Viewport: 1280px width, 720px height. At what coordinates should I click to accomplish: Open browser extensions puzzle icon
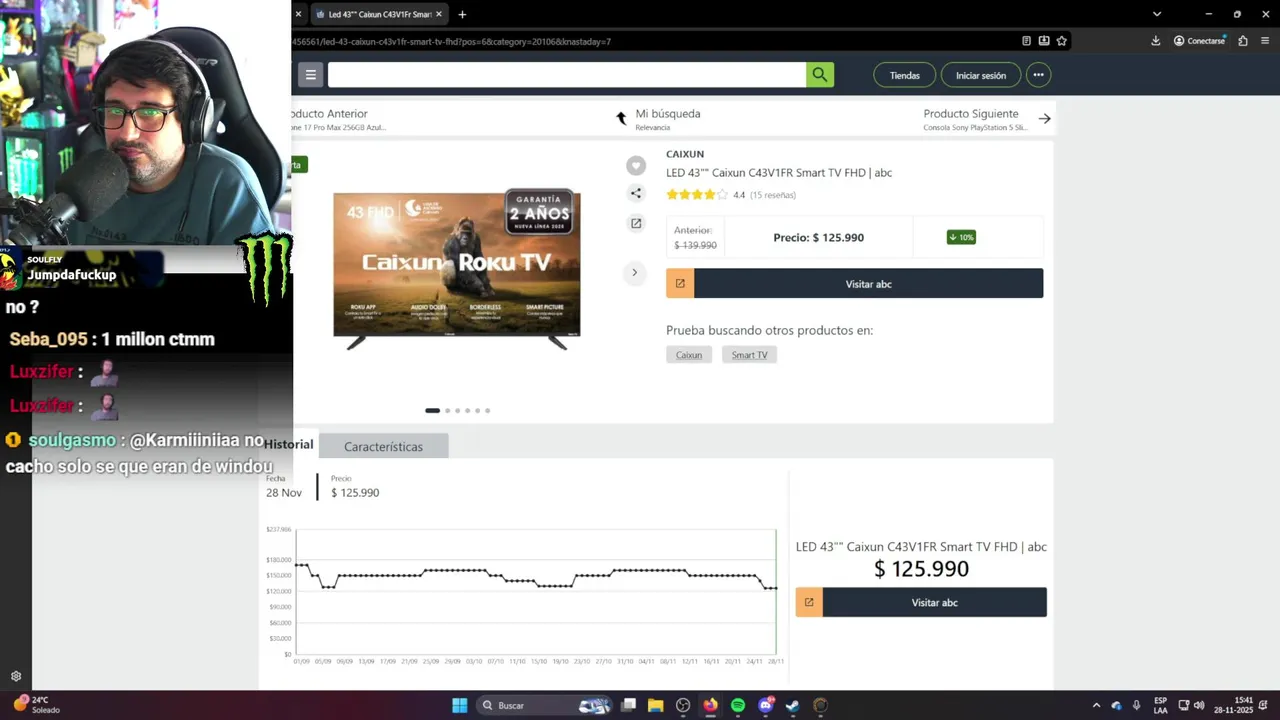(1243, 41)
